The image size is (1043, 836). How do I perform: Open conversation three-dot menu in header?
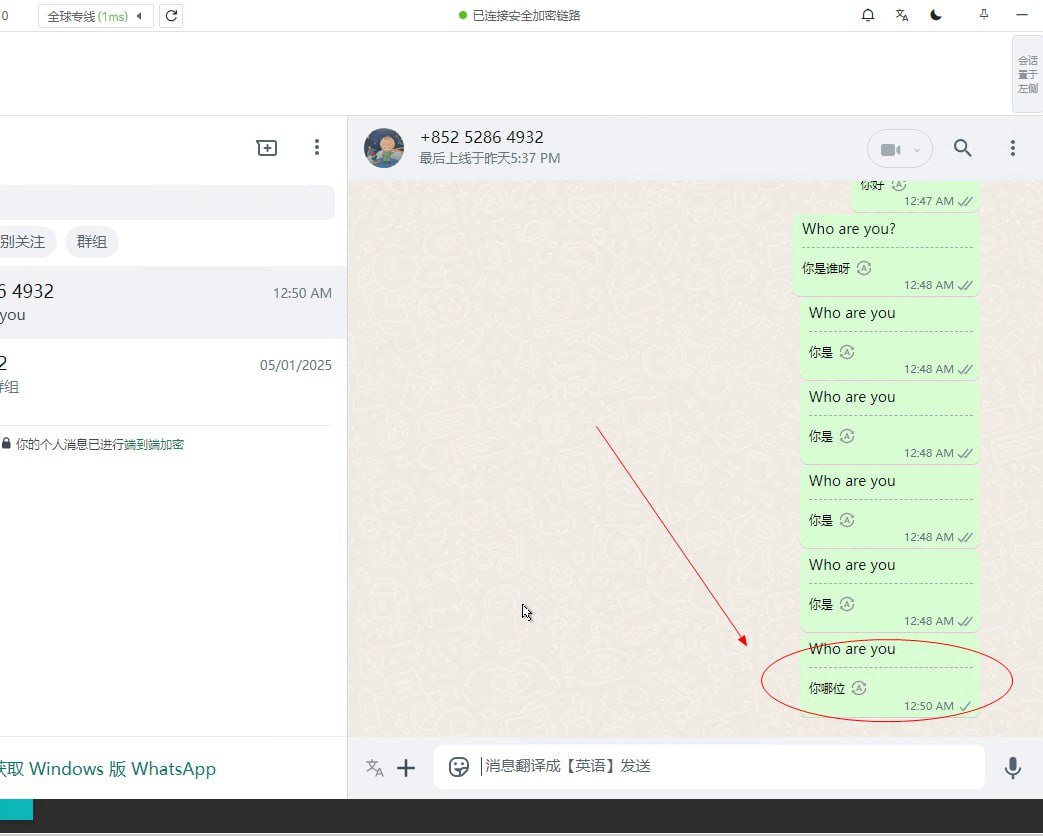1012,148
